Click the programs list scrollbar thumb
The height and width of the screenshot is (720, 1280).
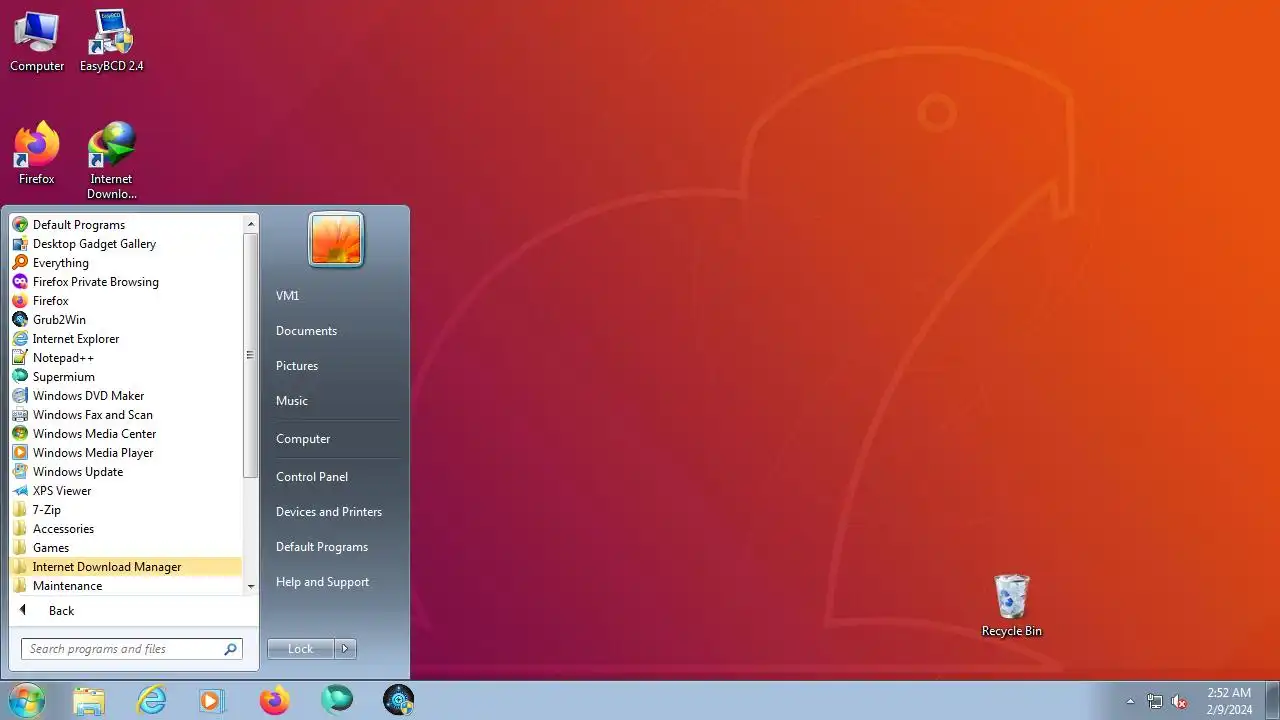[x=251, y=355]
